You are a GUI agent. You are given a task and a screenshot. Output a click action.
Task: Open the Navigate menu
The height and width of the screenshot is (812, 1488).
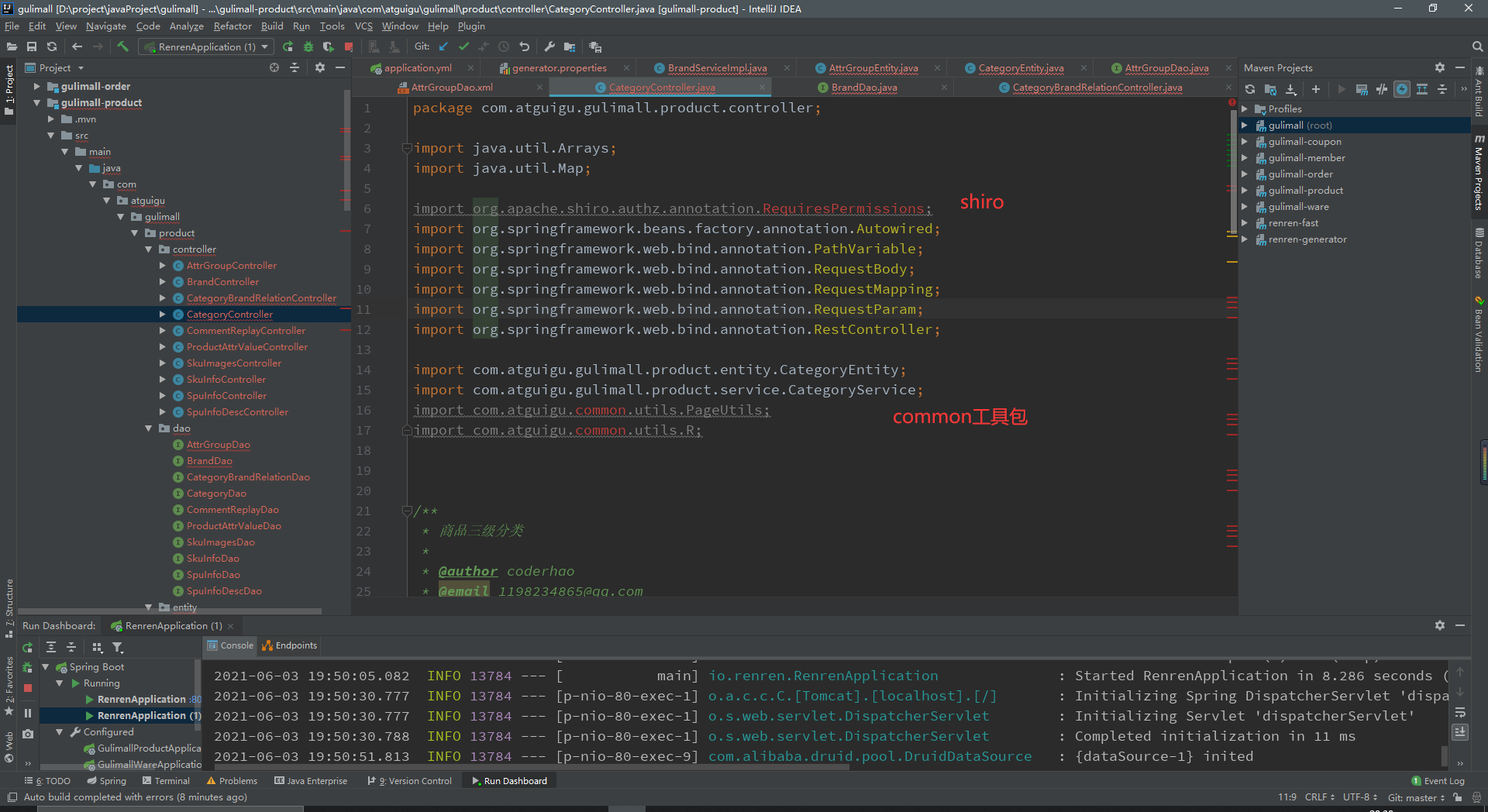pyautogui.click(x=105, y=26)
